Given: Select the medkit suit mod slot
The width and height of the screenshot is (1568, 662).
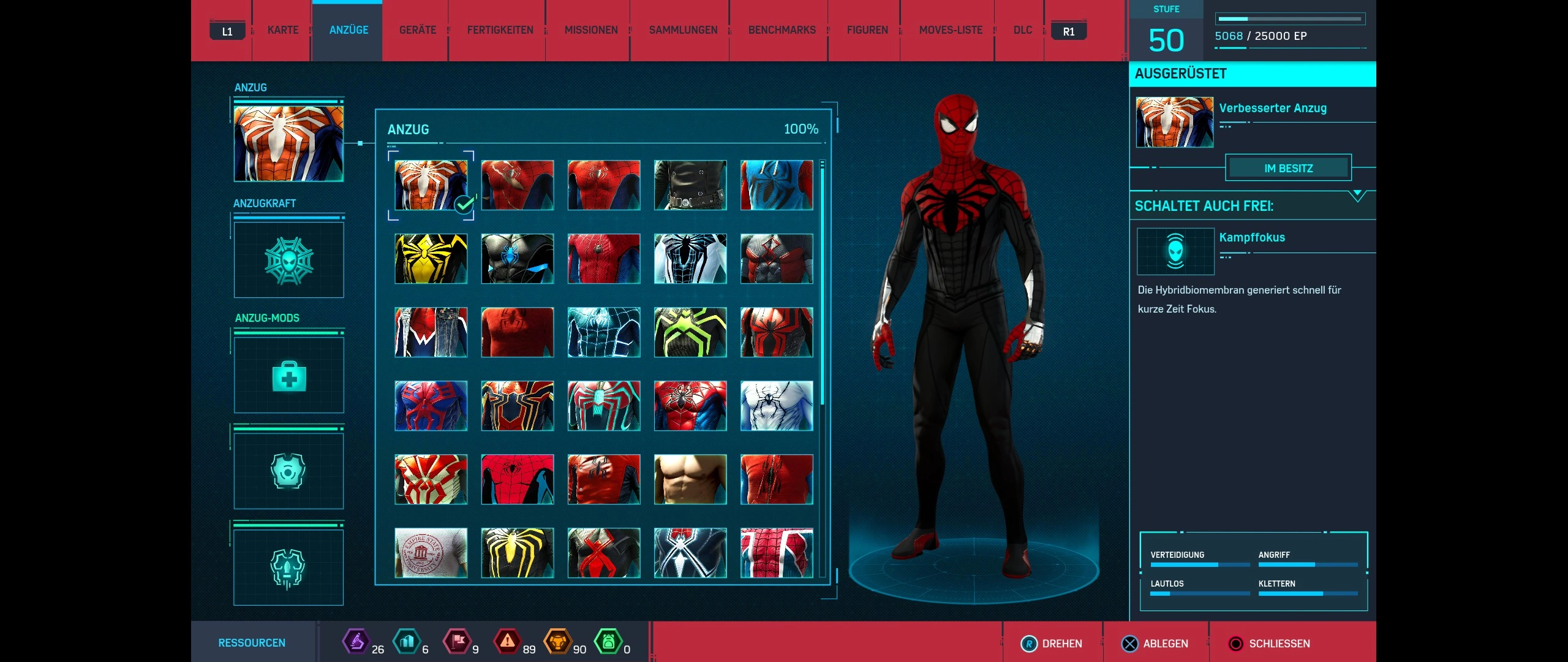Looking at the screenshot, I should [x=288, y=375].
